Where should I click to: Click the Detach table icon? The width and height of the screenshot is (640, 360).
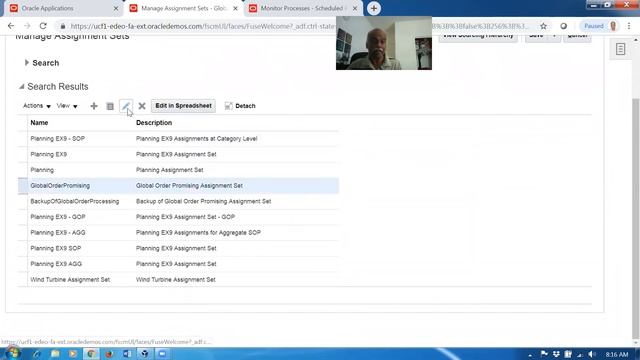(229, 106)
